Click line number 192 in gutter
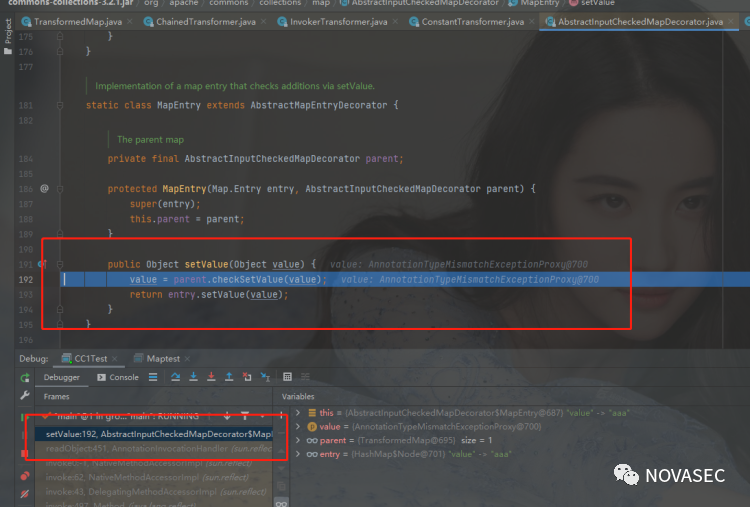 click(x=26, y=279)
